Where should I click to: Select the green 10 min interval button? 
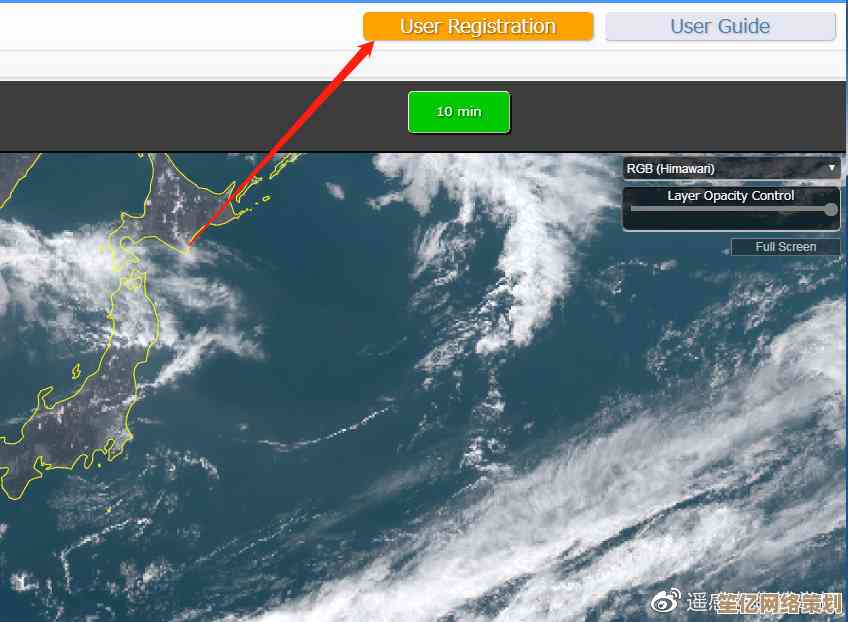pos(459,112)
